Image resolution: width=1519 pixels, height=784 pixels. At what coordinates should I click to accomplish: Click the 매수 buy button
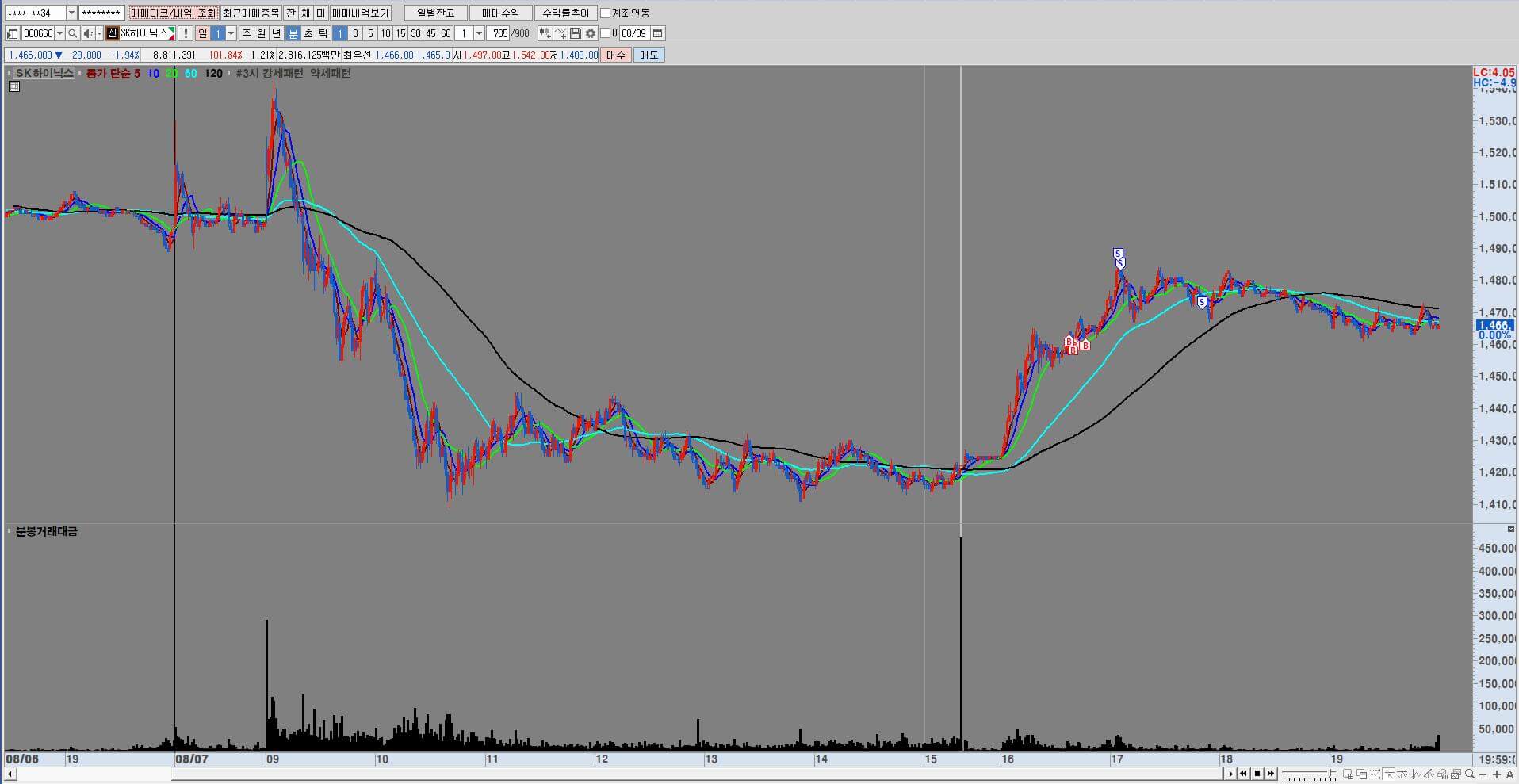(x=616, y=55)
